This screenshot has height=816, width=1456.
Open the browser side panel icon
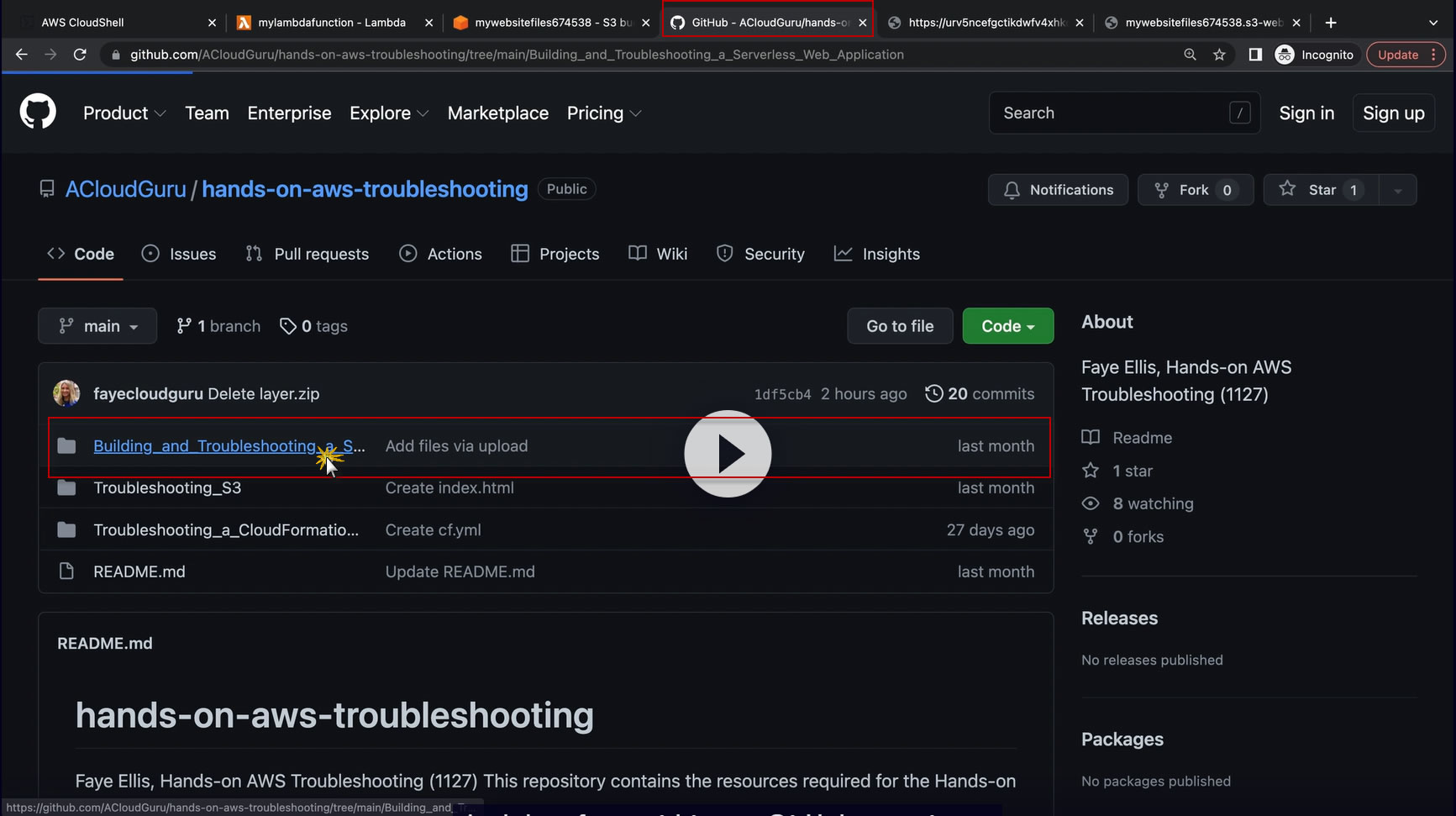[x=1255, y=55]
